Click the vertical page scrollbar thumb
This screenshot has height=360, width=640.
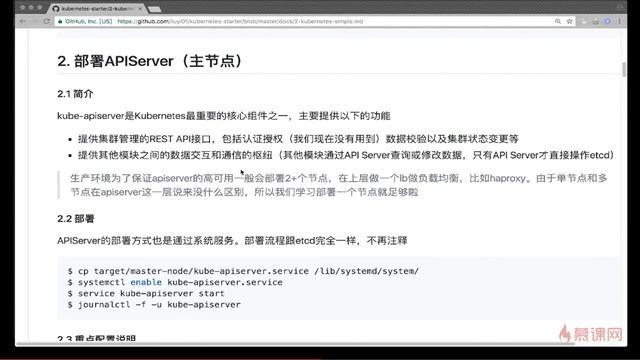tap(624, 69)
